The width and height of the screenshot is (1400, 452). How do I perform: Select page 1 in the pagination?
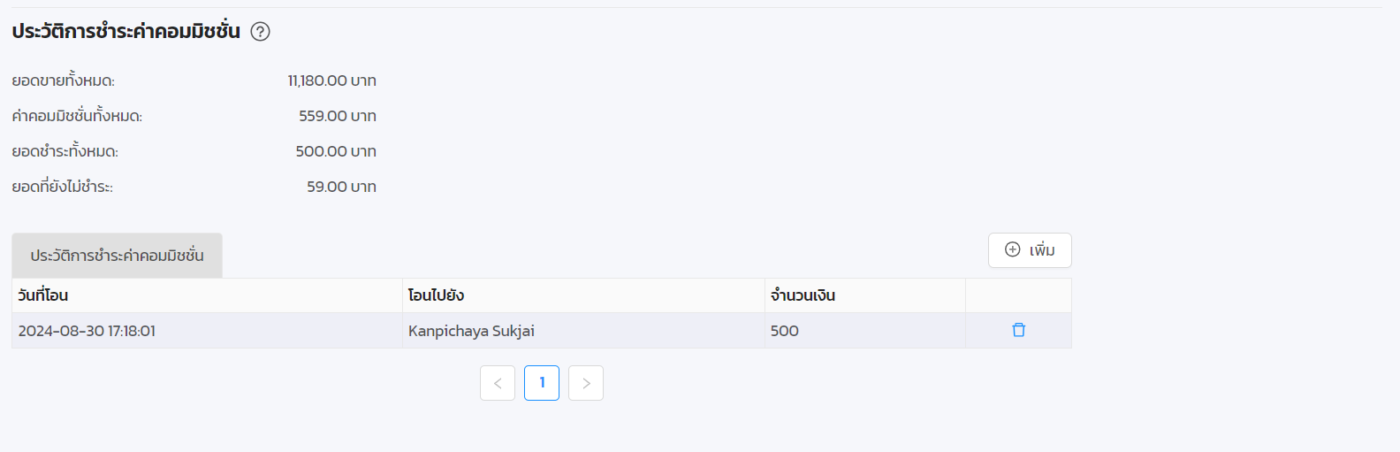point(542,383)
